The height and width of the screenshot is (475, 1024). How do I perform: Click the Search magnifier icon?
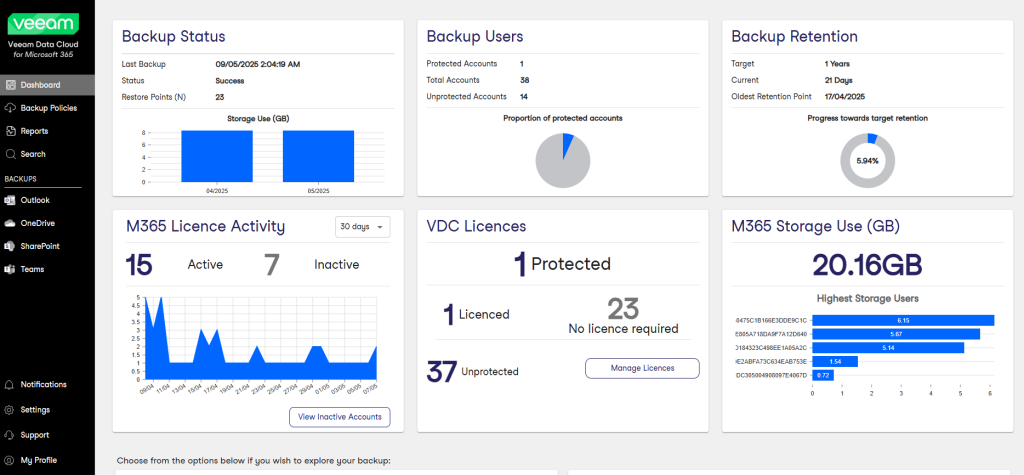coord(10,154)
